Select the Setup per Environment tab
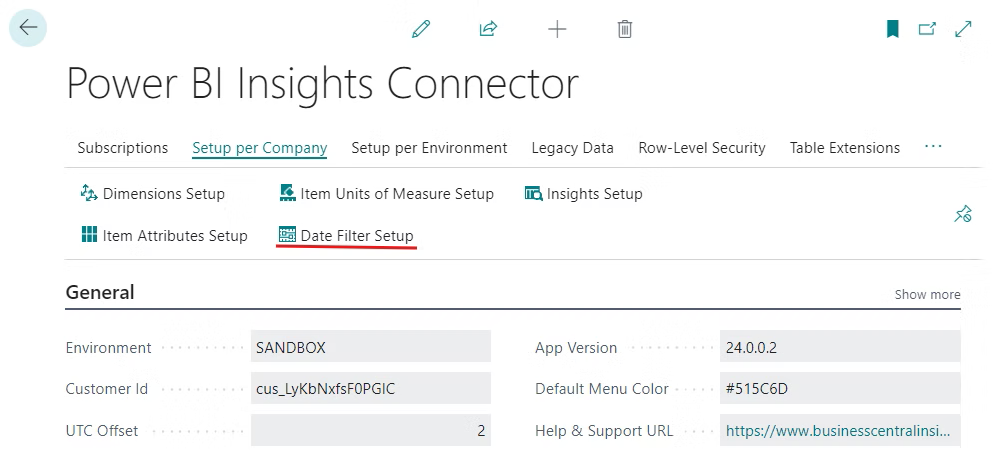The width and height of the screenshot is (1000, 462). (x=429, y=148)
